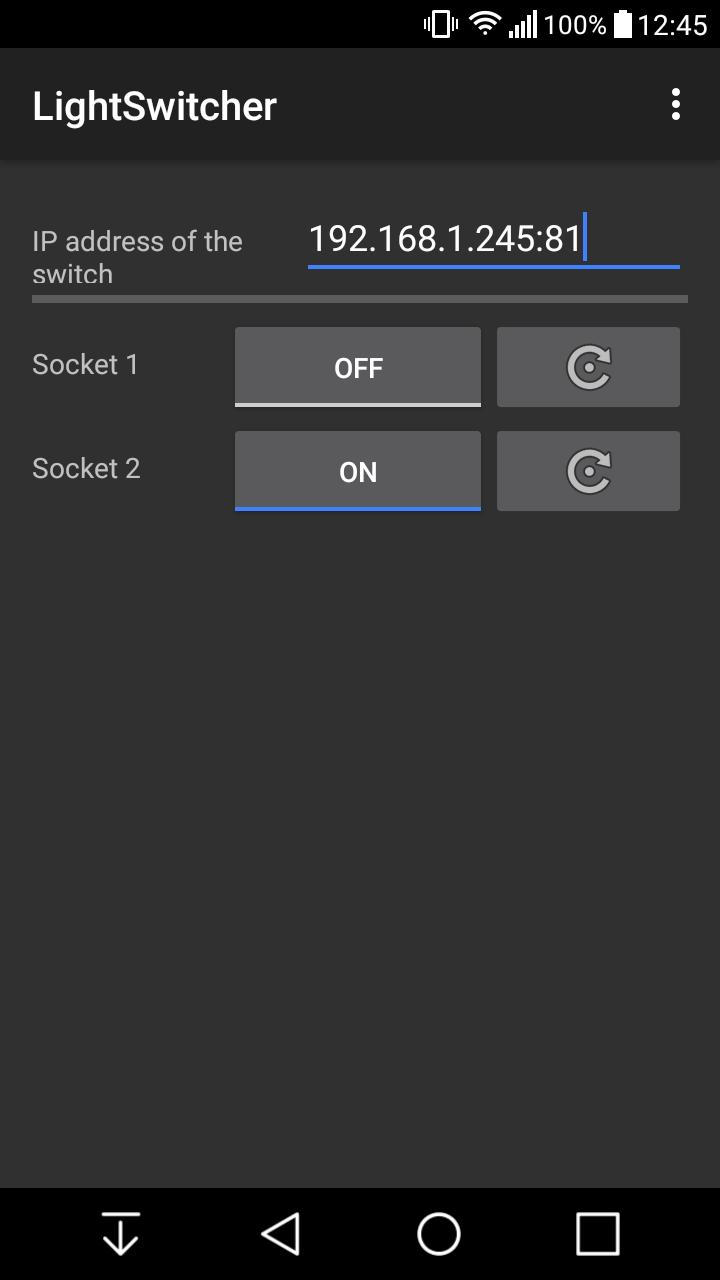Open Recent apps with the square button
Image resolution: width=720 pixels, height=1280 pixels.
coord(598,1232)
